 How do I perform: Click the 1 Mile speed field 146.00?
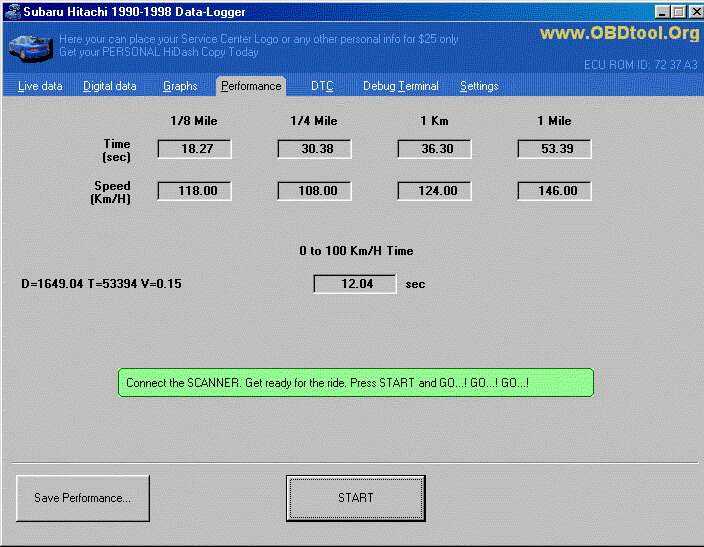click(554, 191)
